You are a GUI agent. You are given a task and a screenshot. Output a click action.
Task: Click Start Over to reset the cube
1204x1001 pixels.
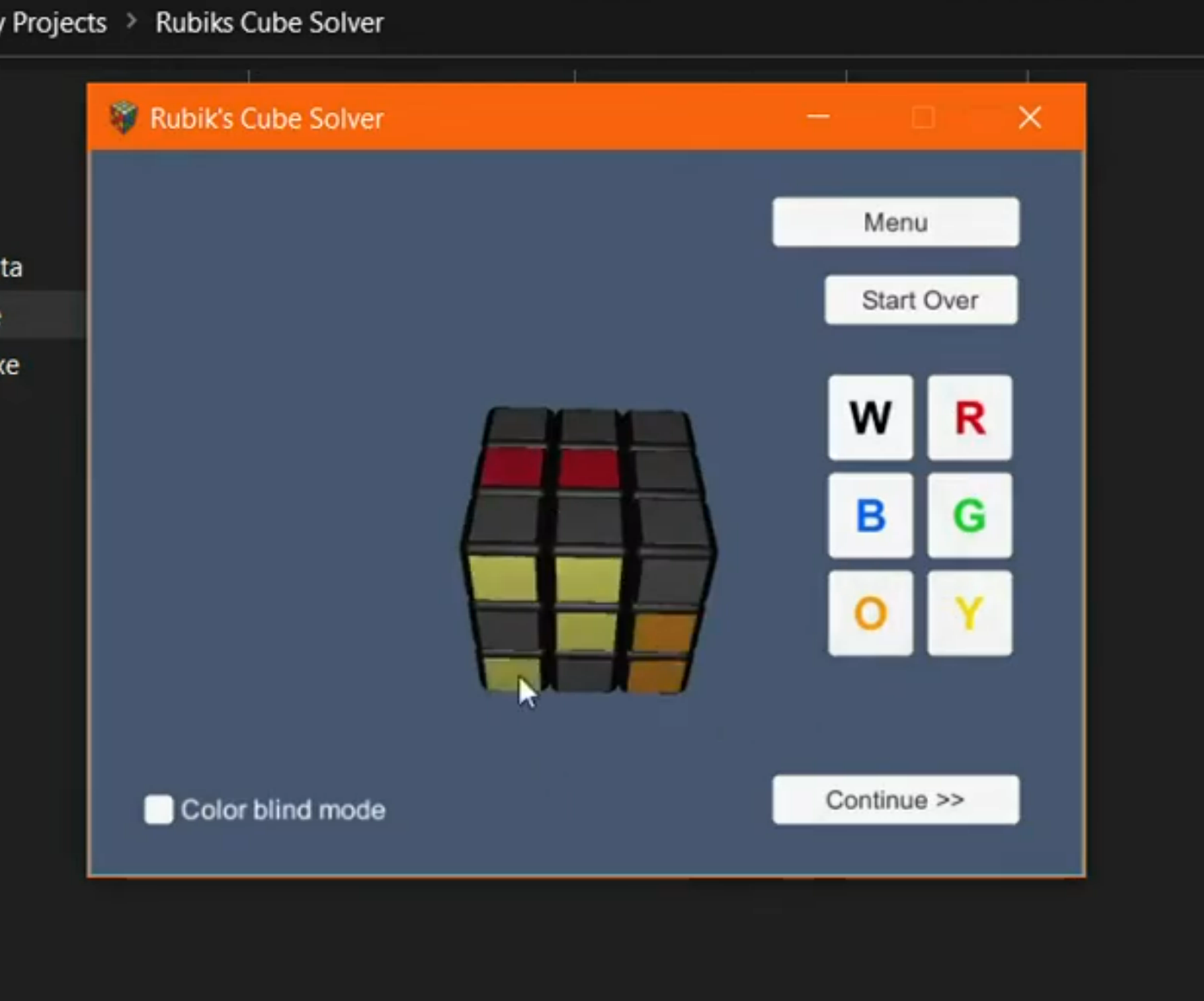tap(919, 300)
